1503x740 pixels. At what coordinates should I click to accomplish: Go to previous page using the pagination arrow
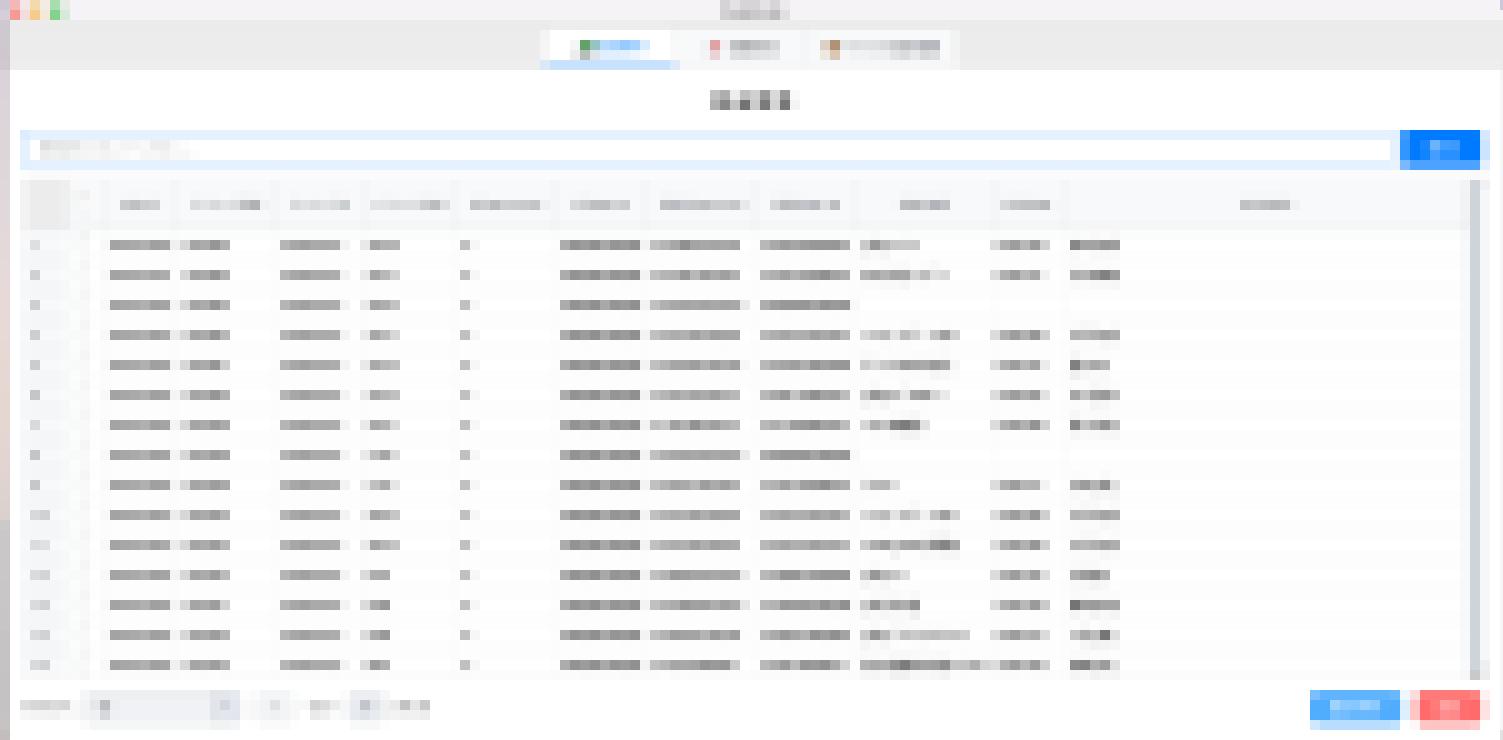[x=275, y=706]
